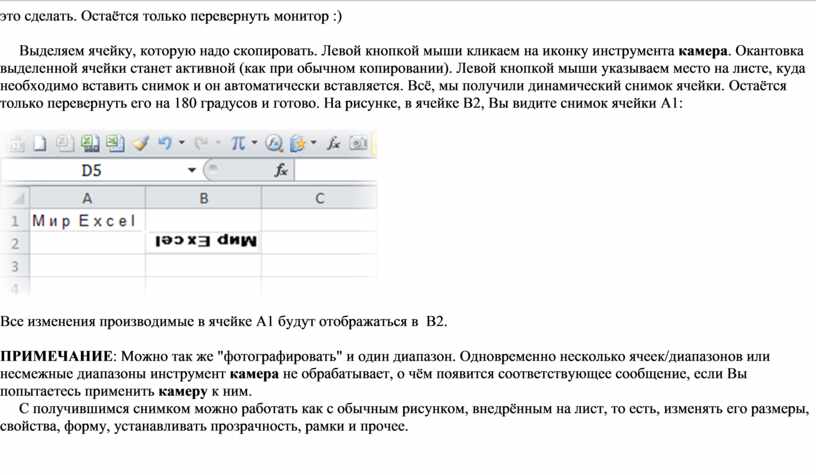The image size is (816, 475).
Task: Click empty cell A2
Action: pos(87,243)
